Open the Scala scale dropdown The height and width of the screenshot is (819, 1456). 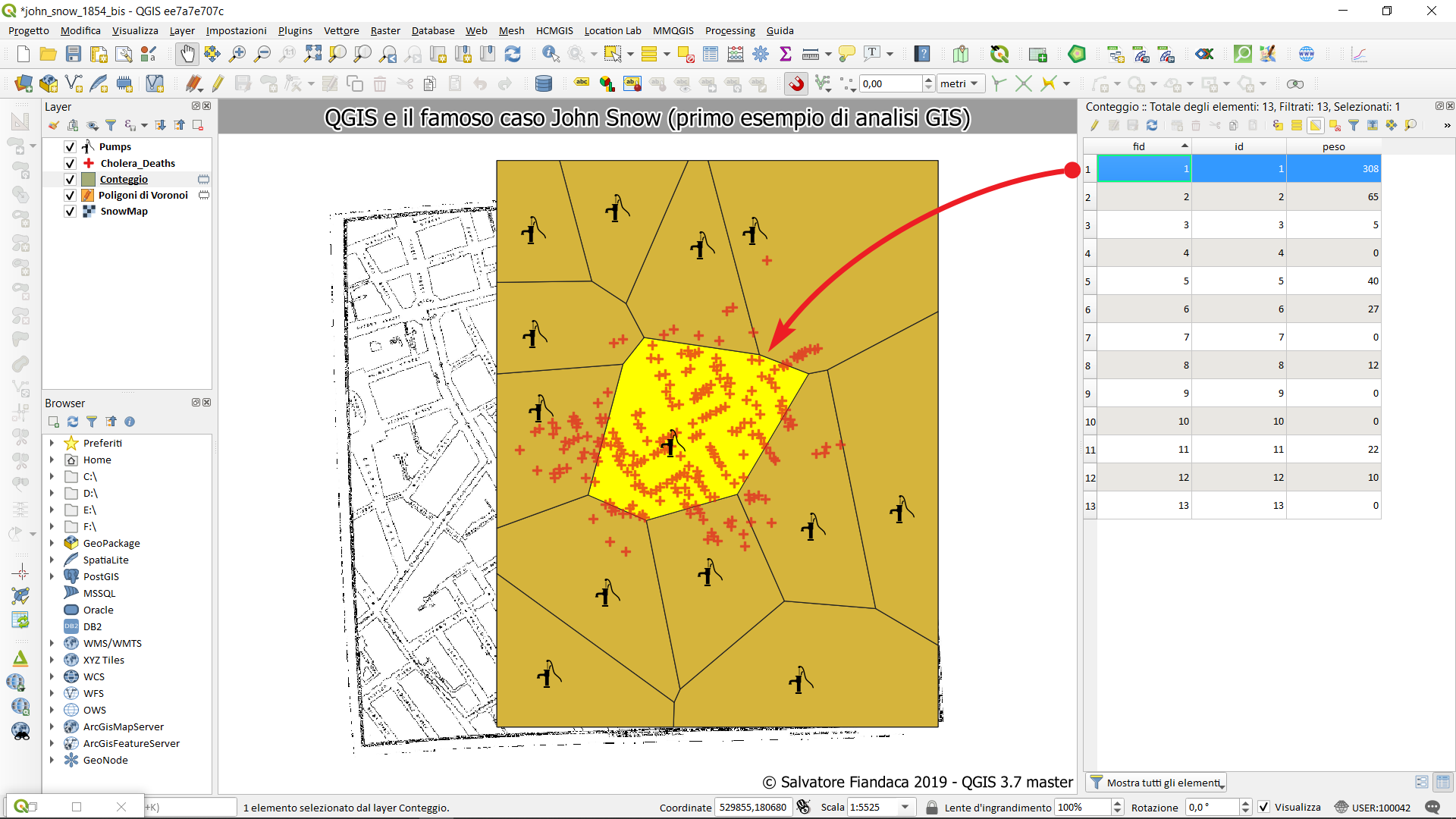click(x=905, y=807)
